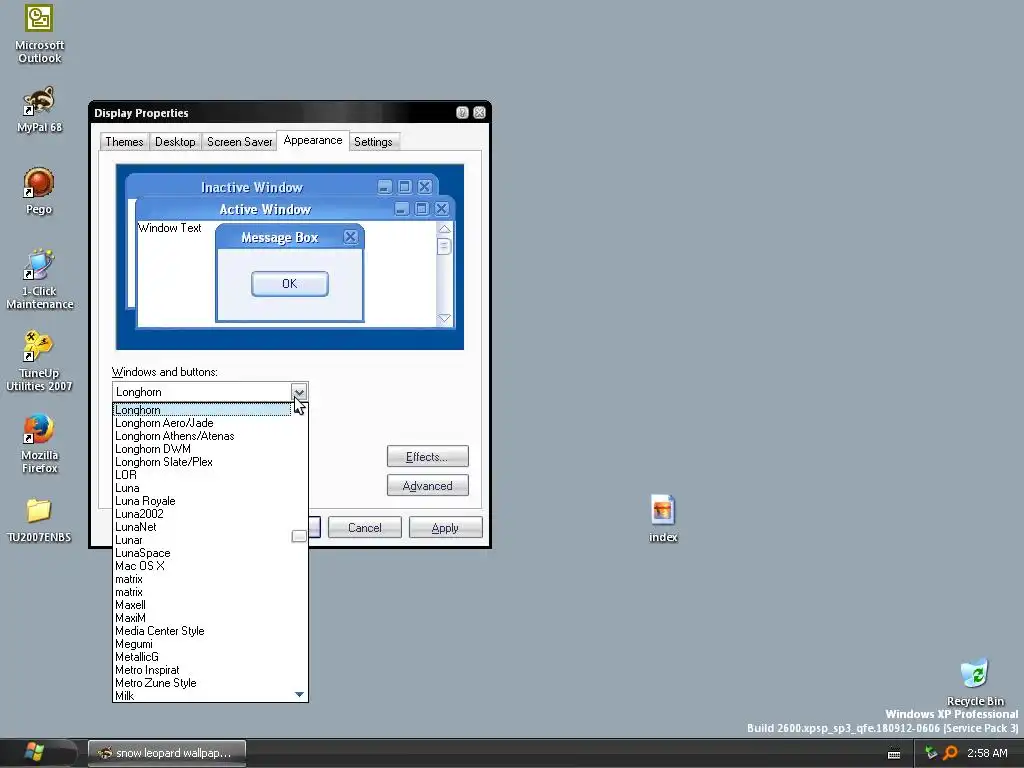Choose Longhorn DWM style
Image resolution: width=1024 pixels, height=768 pixels.
click(202, 449)
